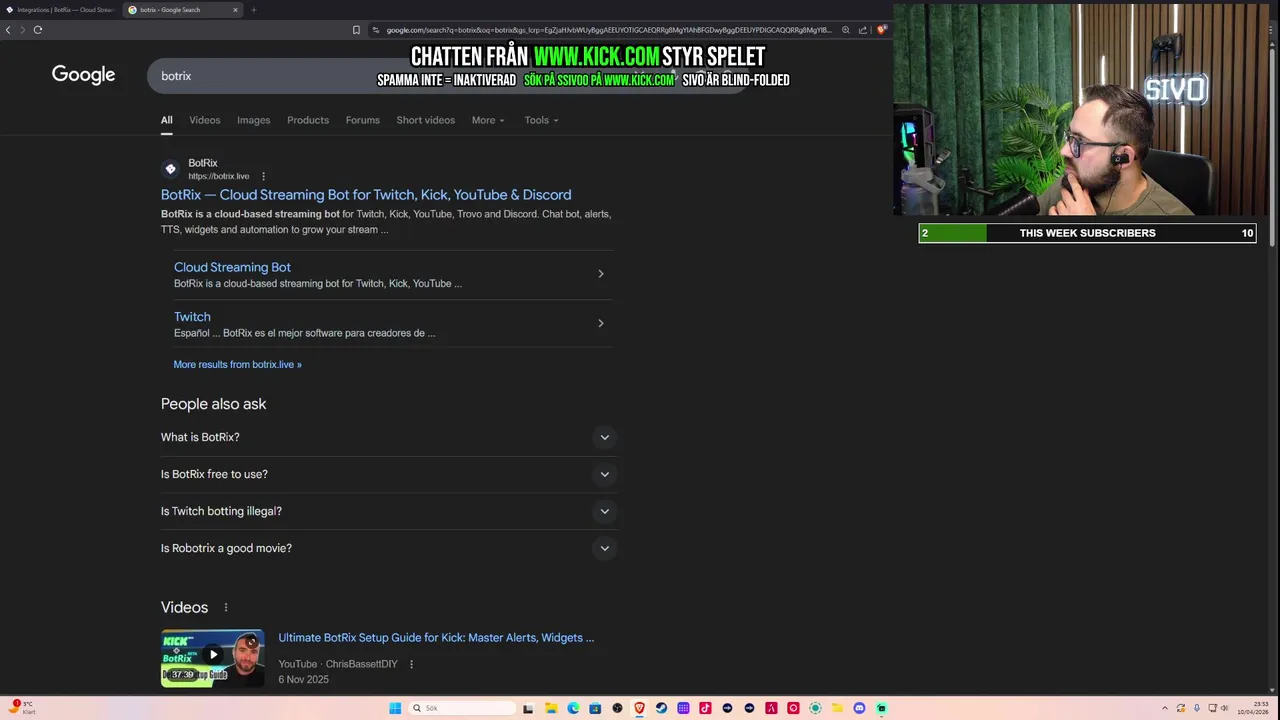The height and width of the screenshot is (720, 1280).
Task: Go back with the browser back arrow
Action: pyautogui.click(x=8, y=29)
